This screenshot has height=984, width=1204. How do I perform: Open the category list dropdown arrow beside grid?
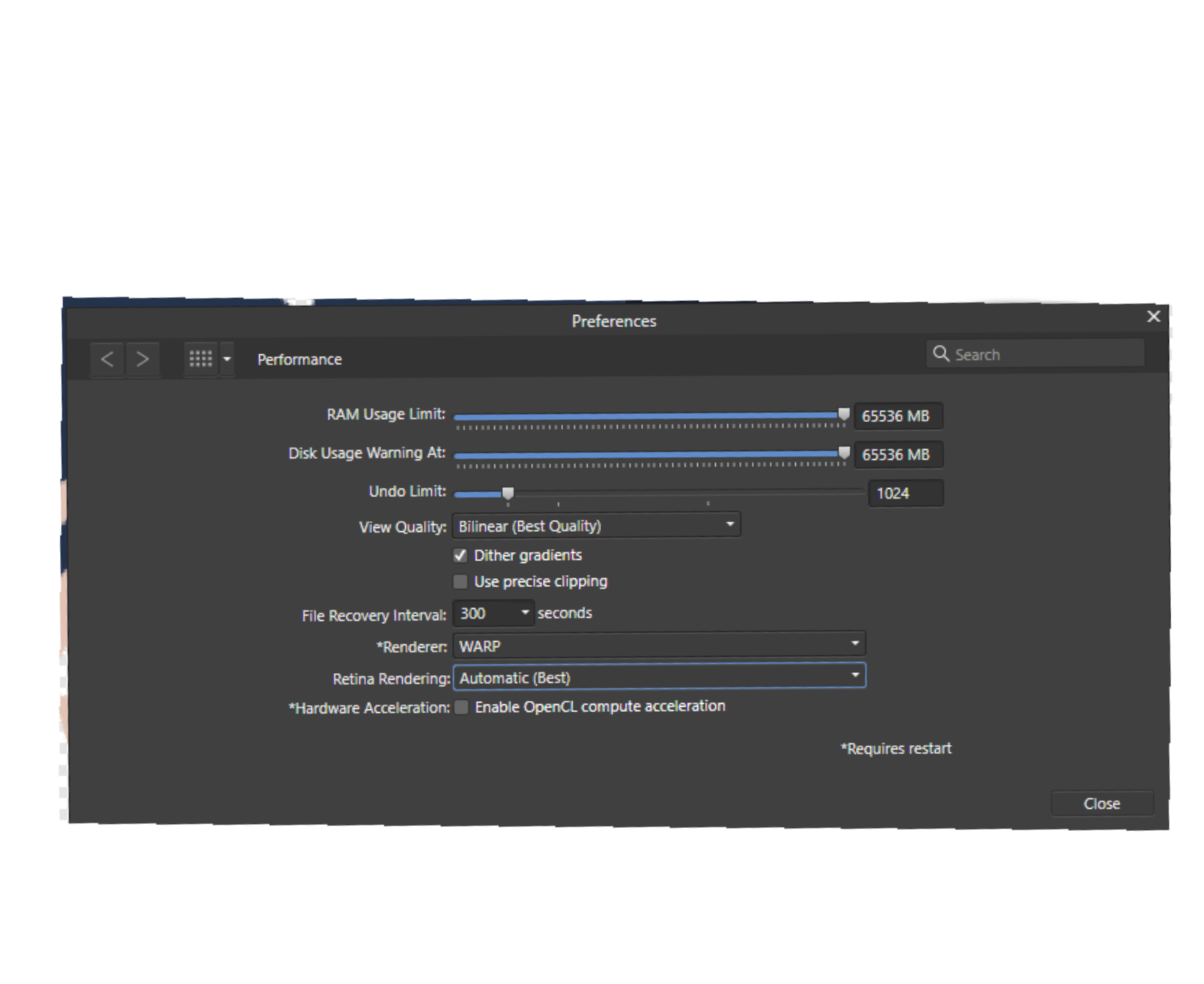pos(227,359)
